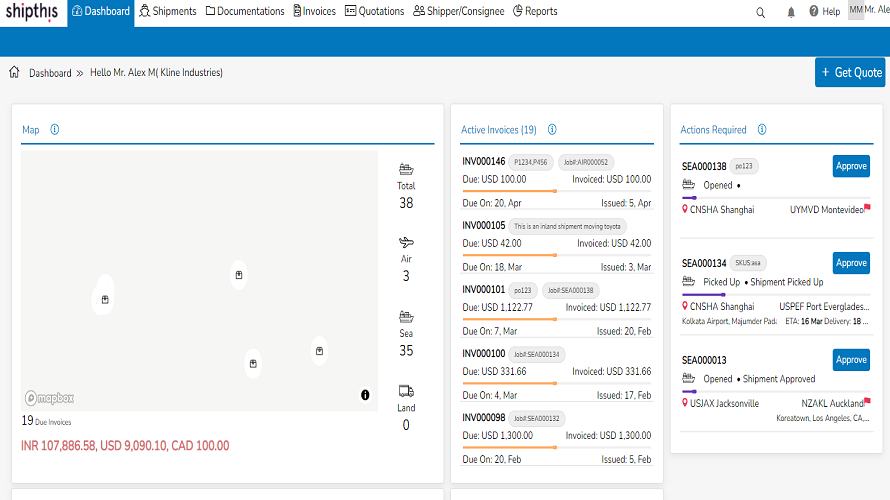This screenshot has height=500, width=890.
Task: Click info icon beside Actions Required
Action: click(x=762, y=129)
